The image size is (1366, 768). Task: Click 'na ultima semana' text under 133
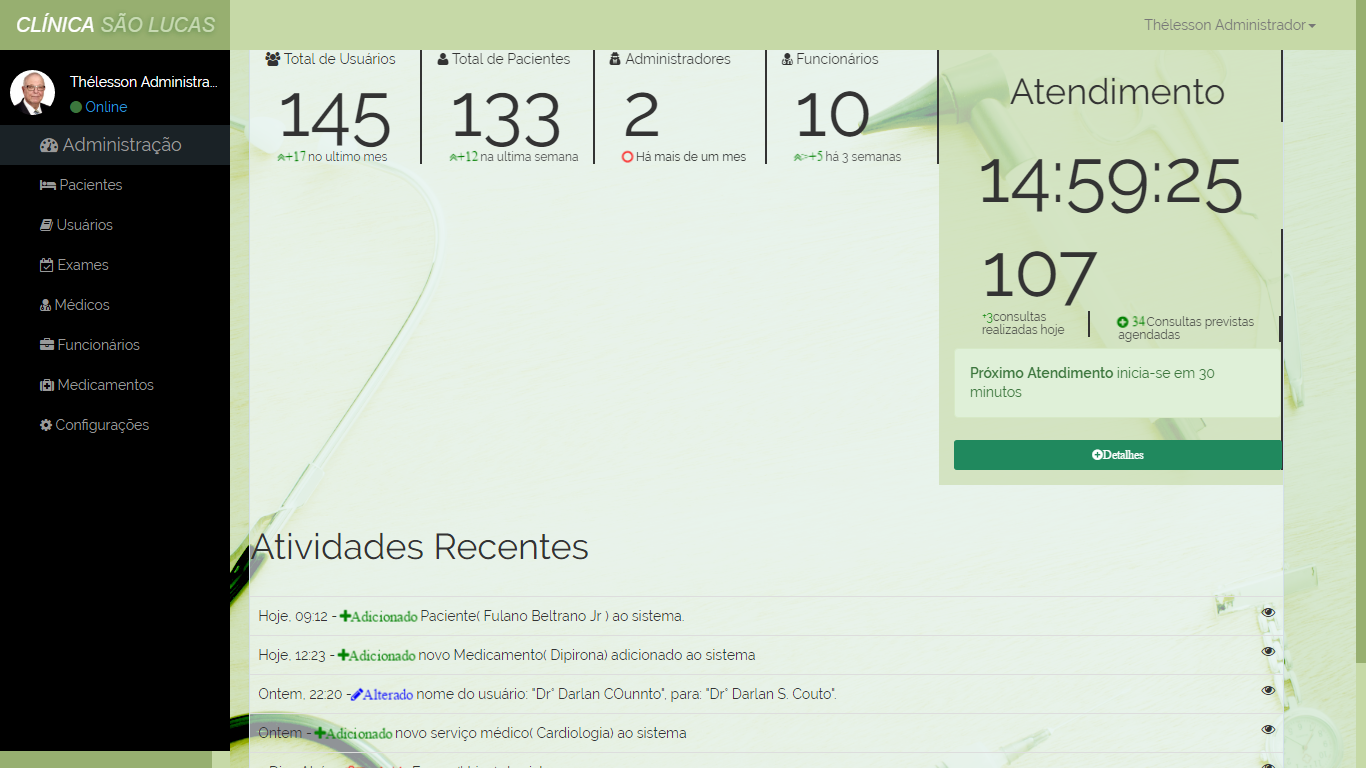pos(529,157)
